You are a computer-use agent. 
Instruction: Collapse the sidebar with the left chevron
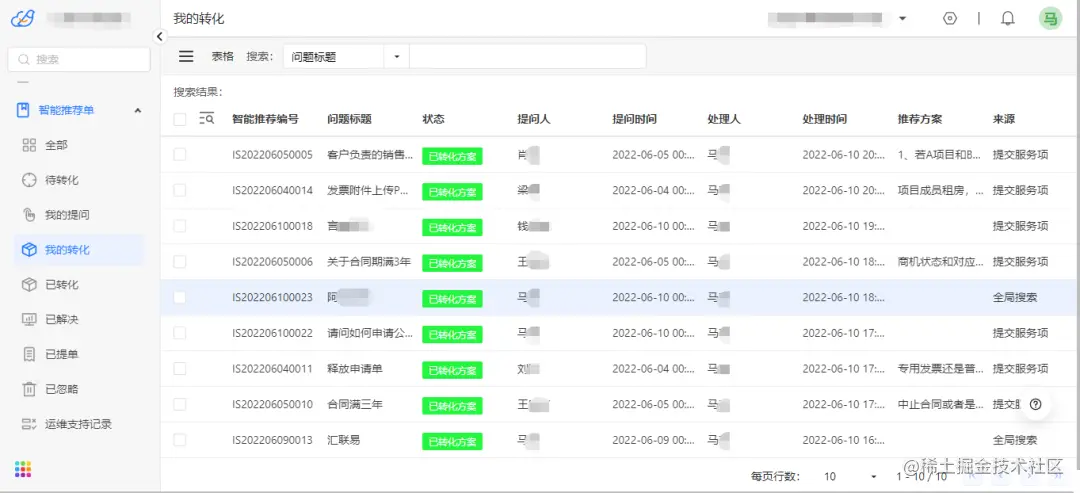160,36
